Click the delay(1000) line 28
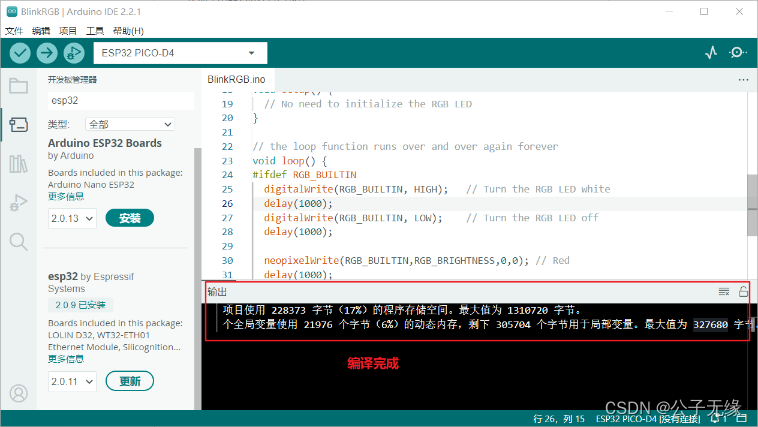The height and width of the screenshot is (427, 758). (298, 232)
